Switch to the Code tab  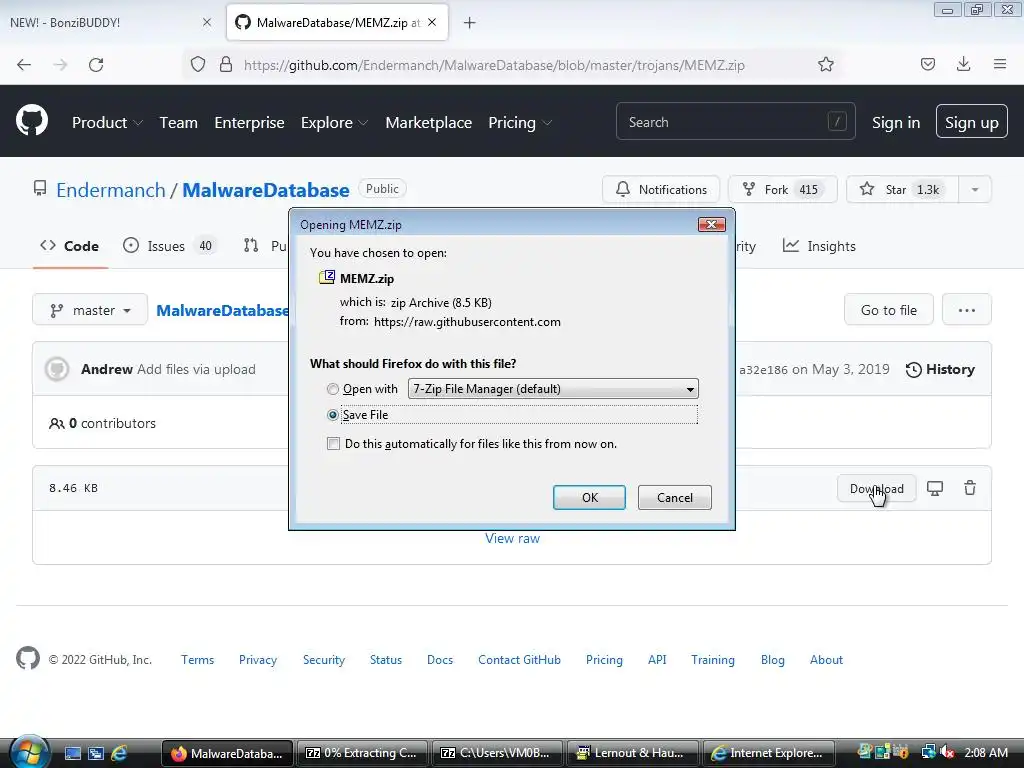[70, 246]
